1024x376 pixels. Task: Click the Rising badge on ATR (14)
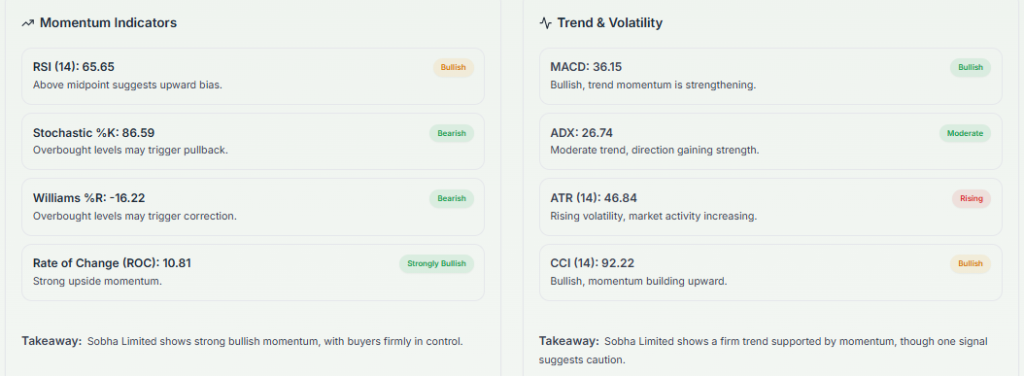(972, 198)
